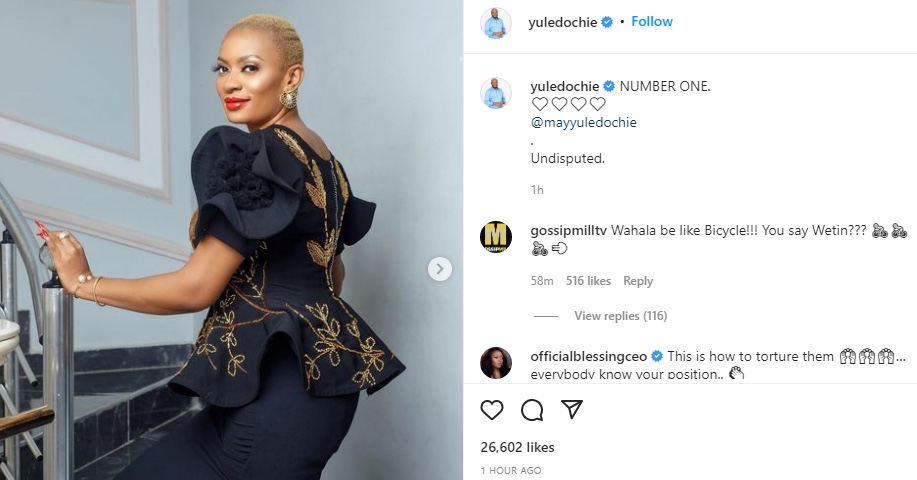The height and width of the screenshot is (480, 917).
Task: Open officialblessingceo profile picture
Action: pos(495,362)
